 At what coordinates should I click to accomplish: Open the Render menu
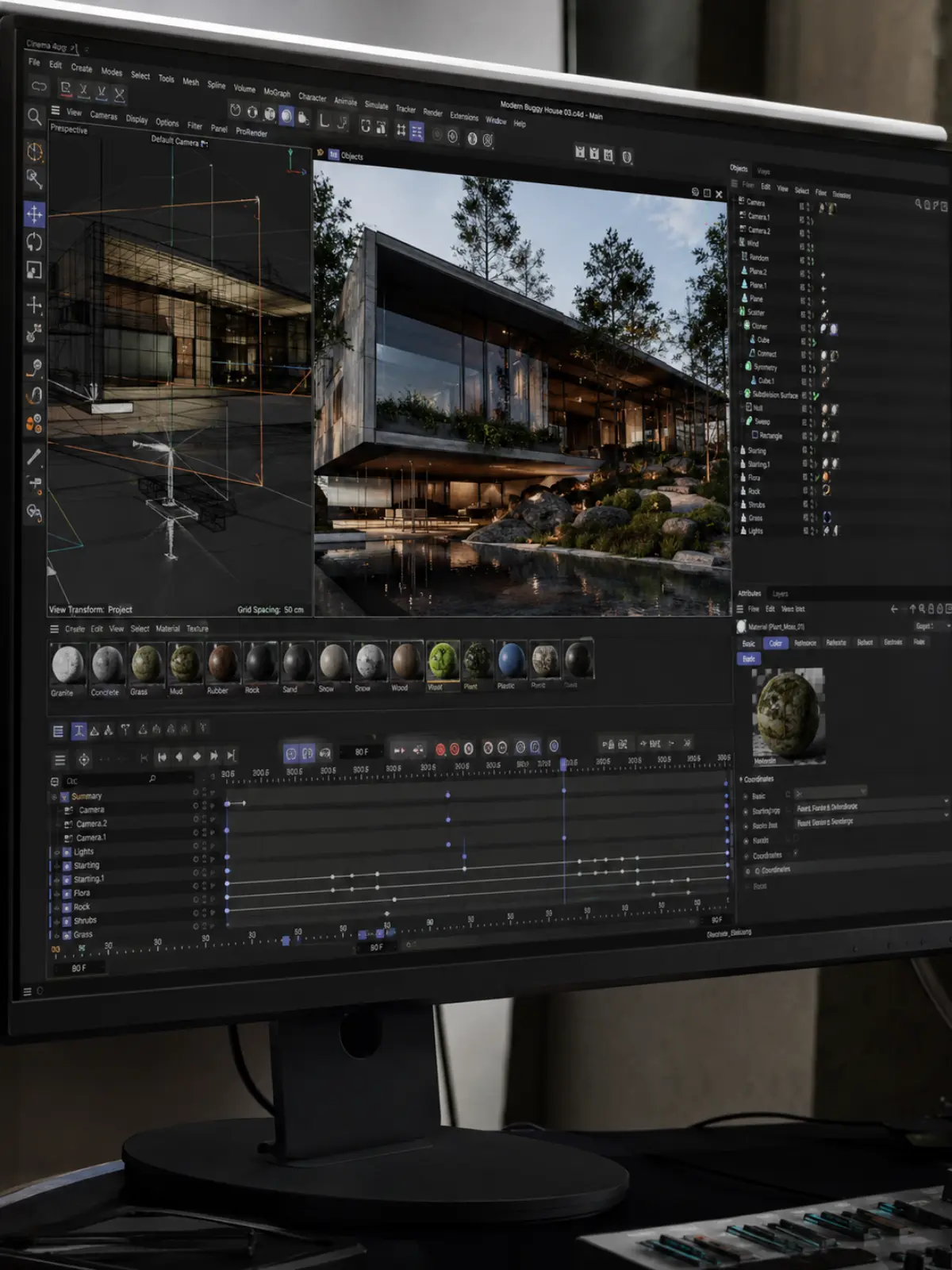[x=432, y=112]
